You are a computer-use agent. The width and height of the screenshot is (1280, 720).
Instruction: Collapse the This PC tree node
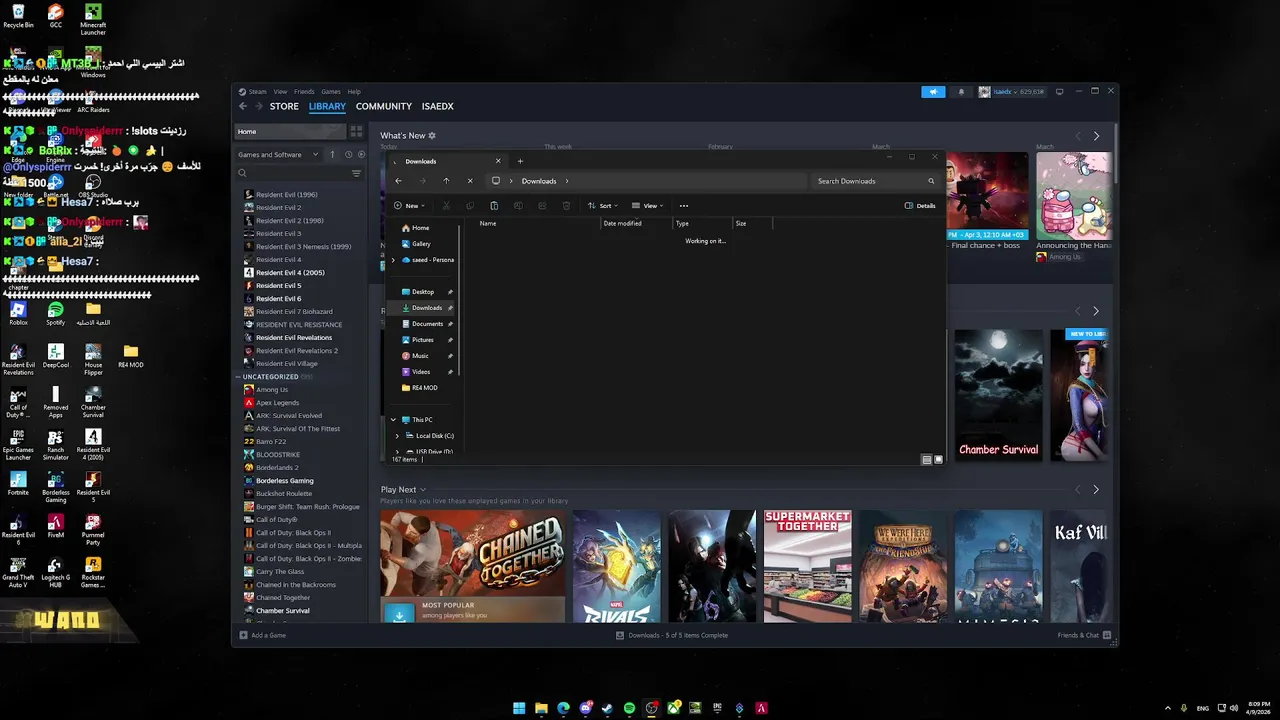tap(393, 420)
